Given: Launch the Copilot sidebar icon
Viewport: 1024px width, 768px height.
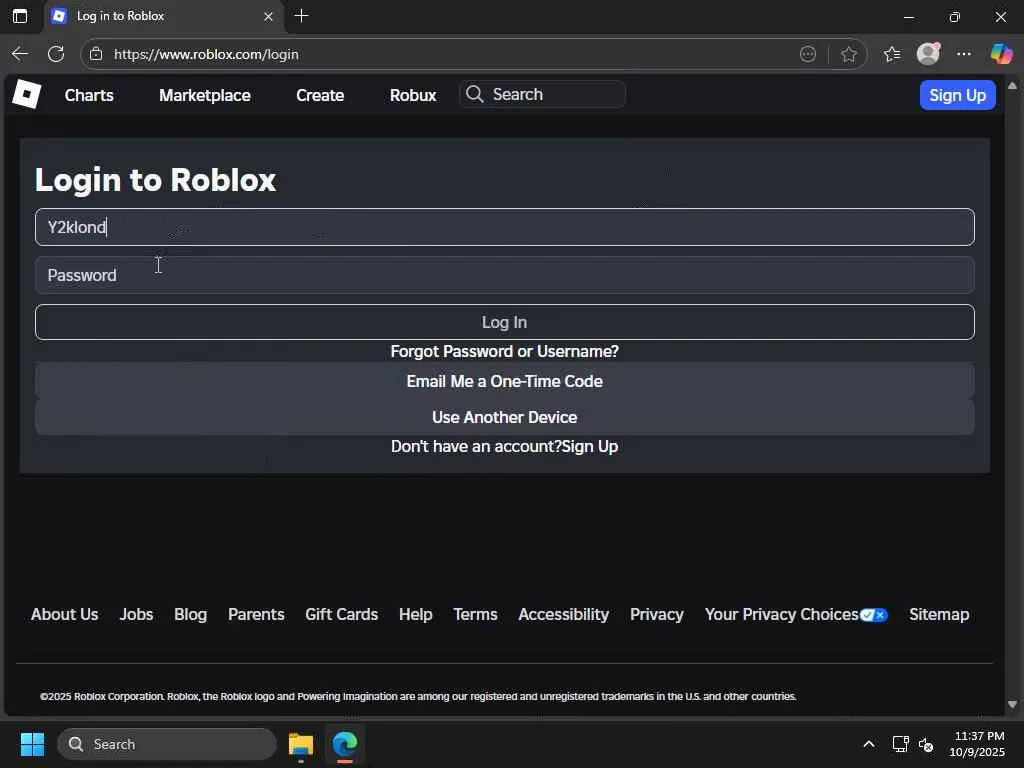Looking at the screenshot, I should 1000,54.
